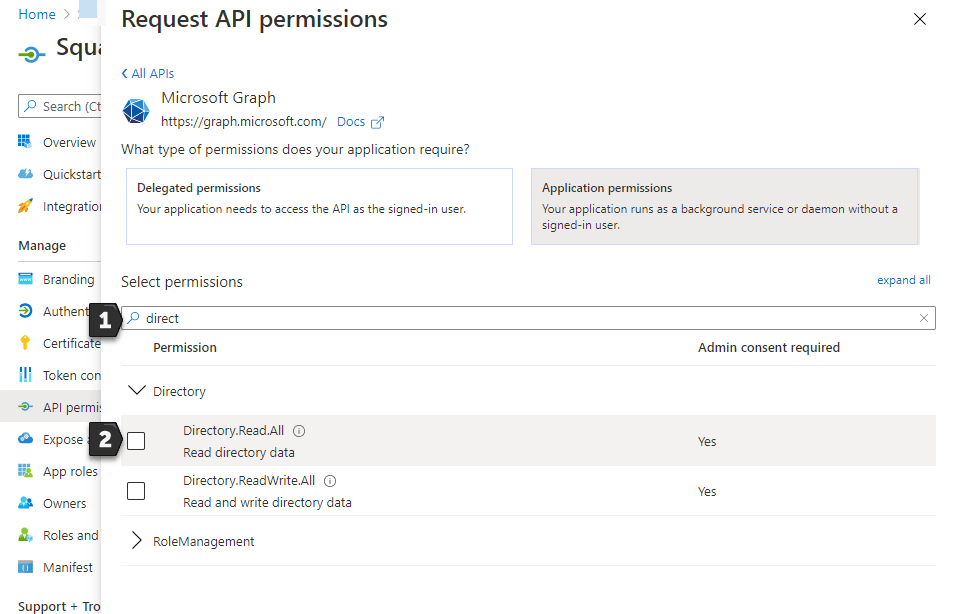Click info icon beside Directory.ReadWrite.All
The image size is (956, 614).
(x=330, y=481)
